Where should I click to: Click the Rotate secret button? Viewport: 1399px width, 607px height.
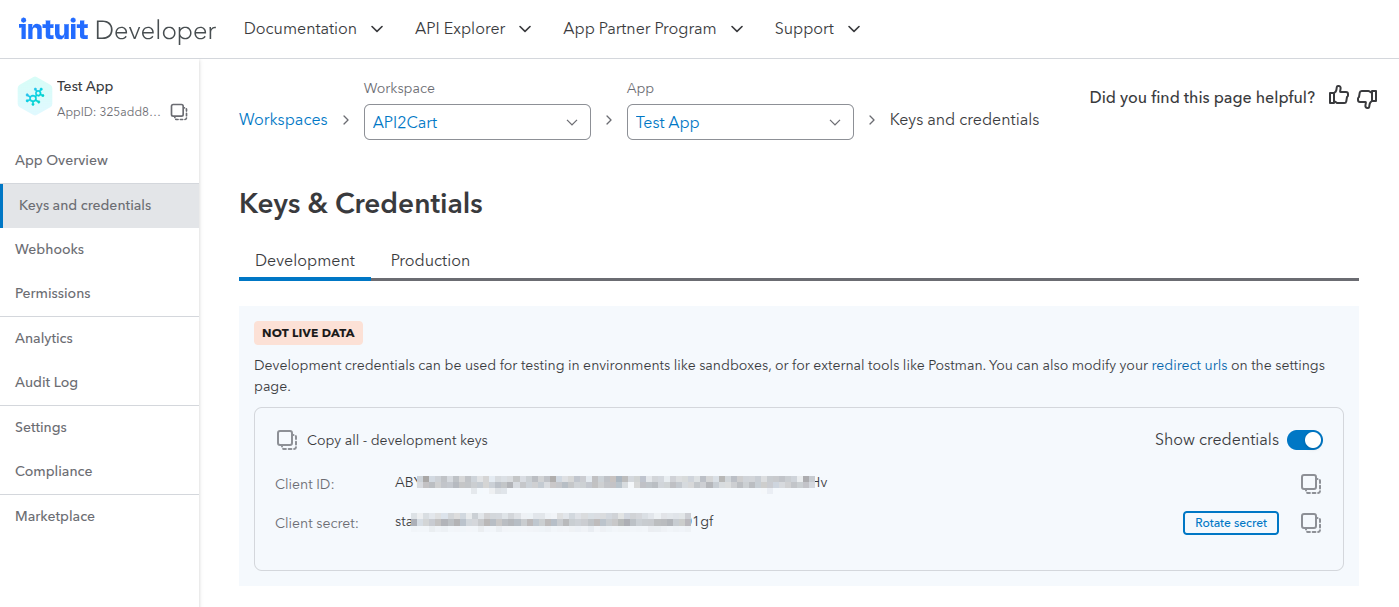pos(1231,523)
